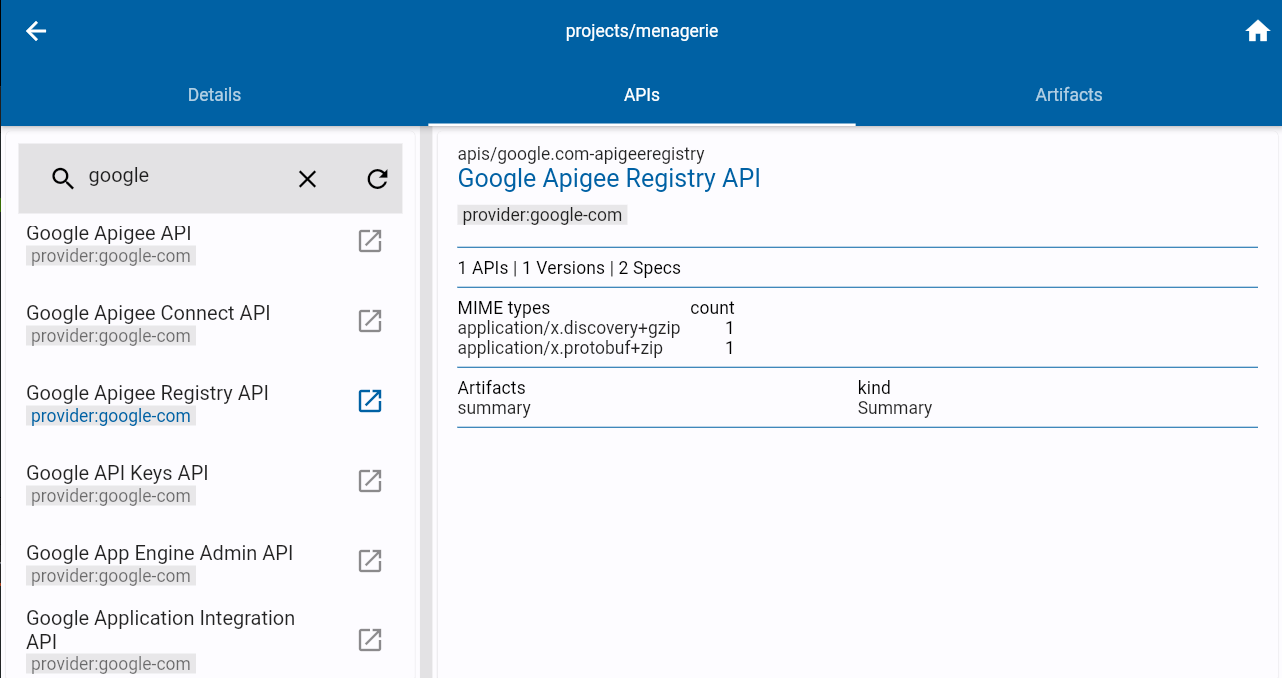Select Google Apigee API list row

point(210,244)
